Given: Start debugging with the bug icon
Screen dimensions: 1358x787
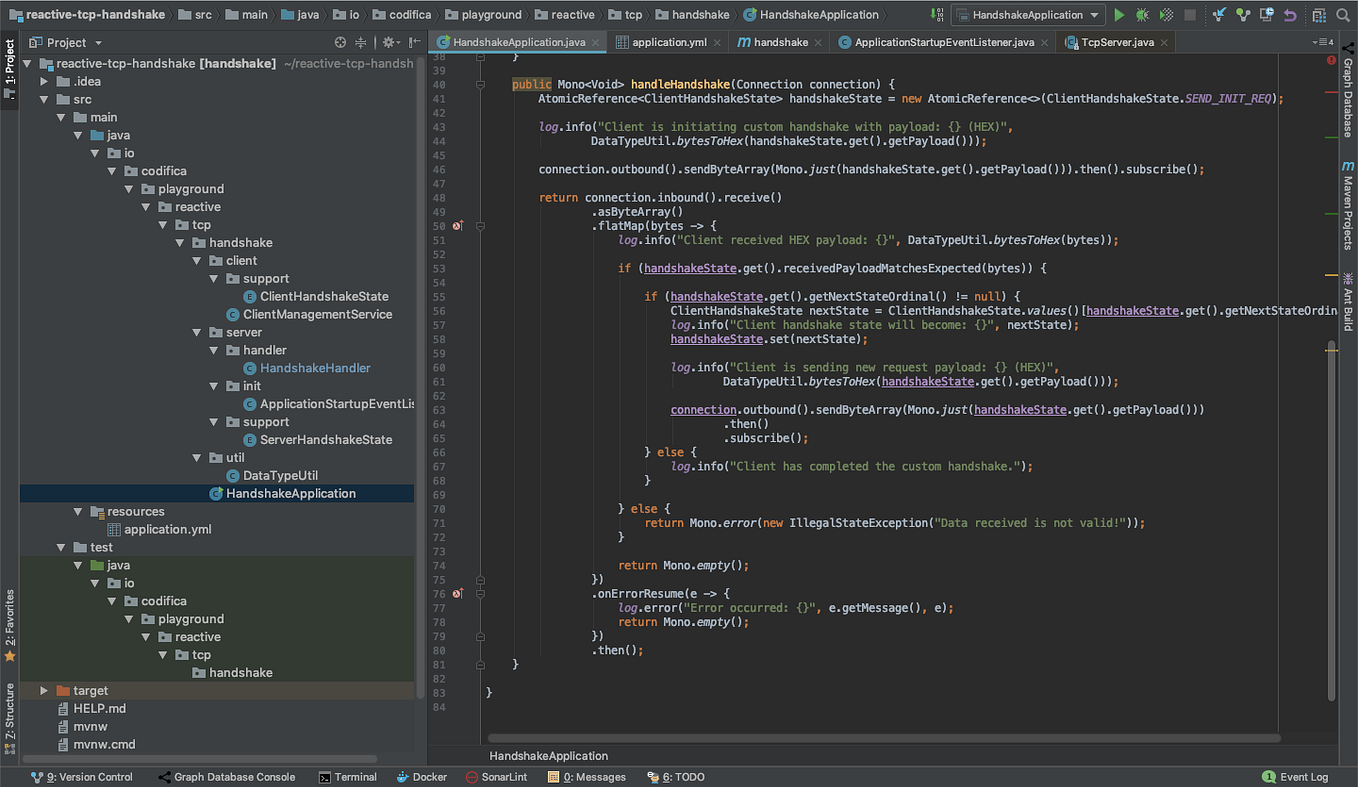Looking at the screenshot, I should tap(1142, 15).
